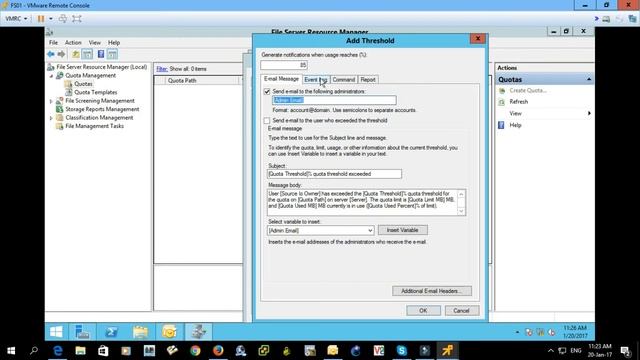Image resolution: width=640 pixels, height=360 pixels.
Task: Open File Explorer from the guest taskbar
Action: 140,332
